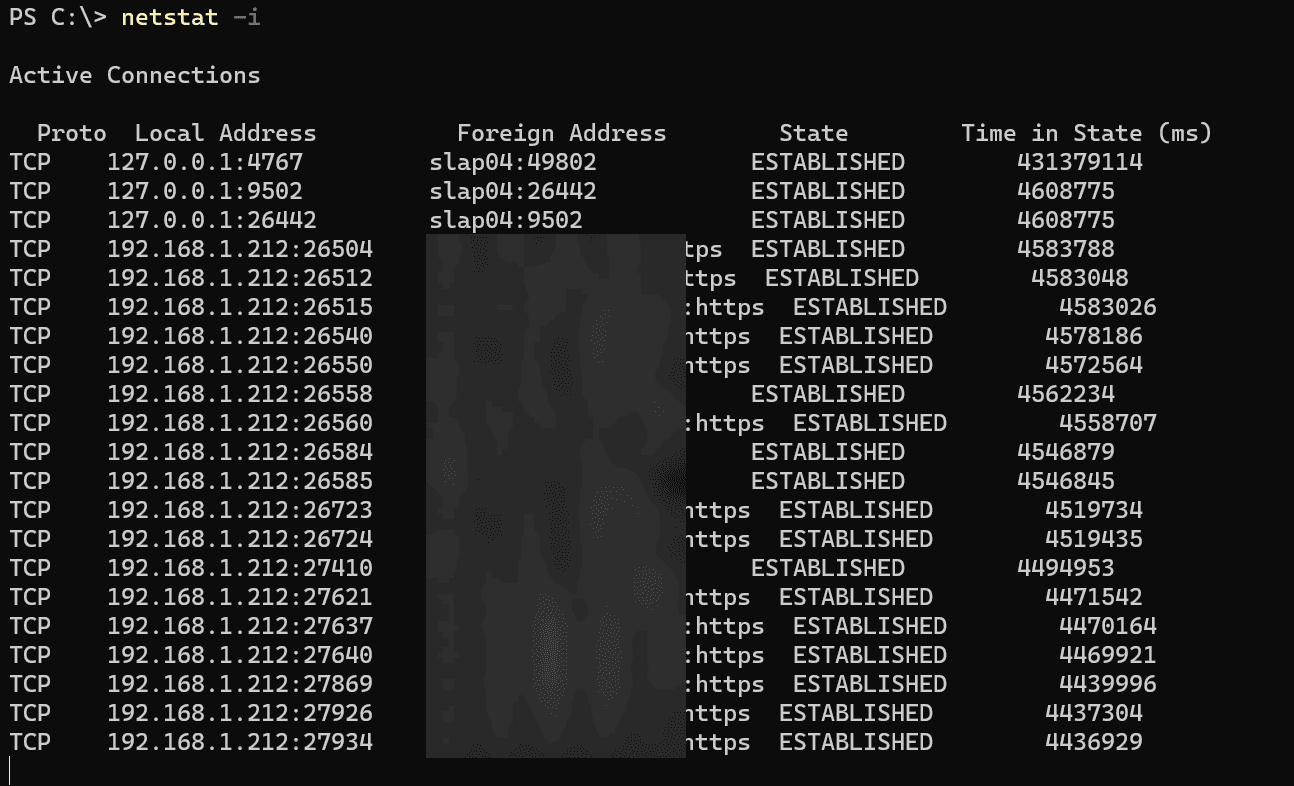The width and height of the screenshot is (1294, 786).
Task: Click ESTABLISHED in the 127.0.0.1:4767 row
Action: [828, 162]
